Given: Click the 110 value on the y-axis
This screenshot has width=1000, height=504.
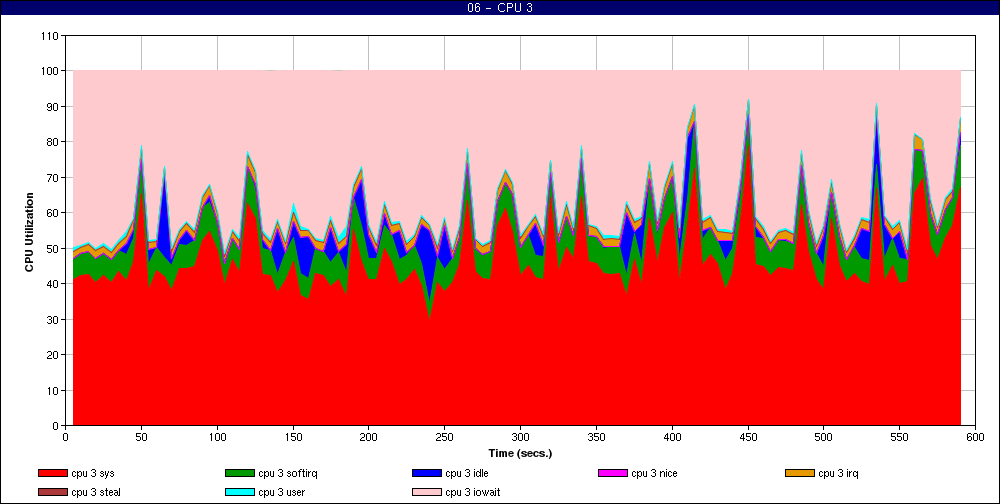Looking at the screenshot, I should pos(51,36).
